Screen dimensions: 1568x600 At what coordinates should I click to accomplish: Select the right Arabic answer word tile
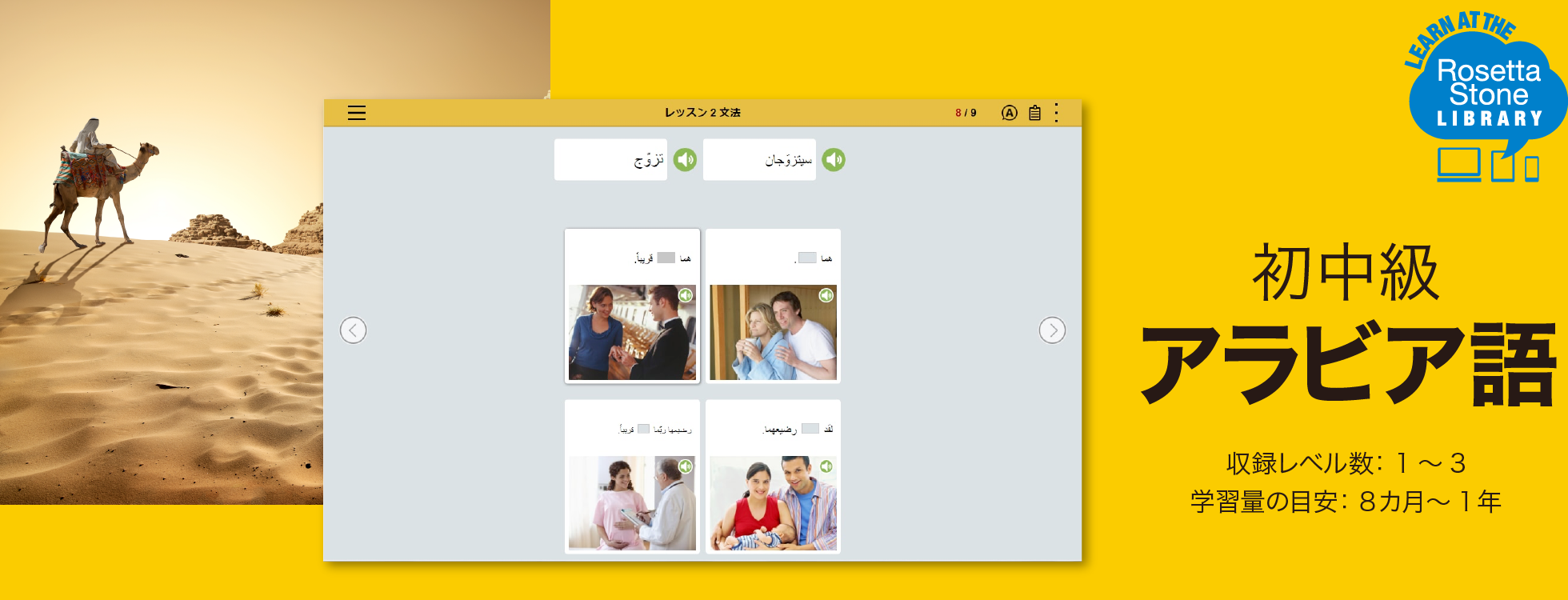(759, 160)
